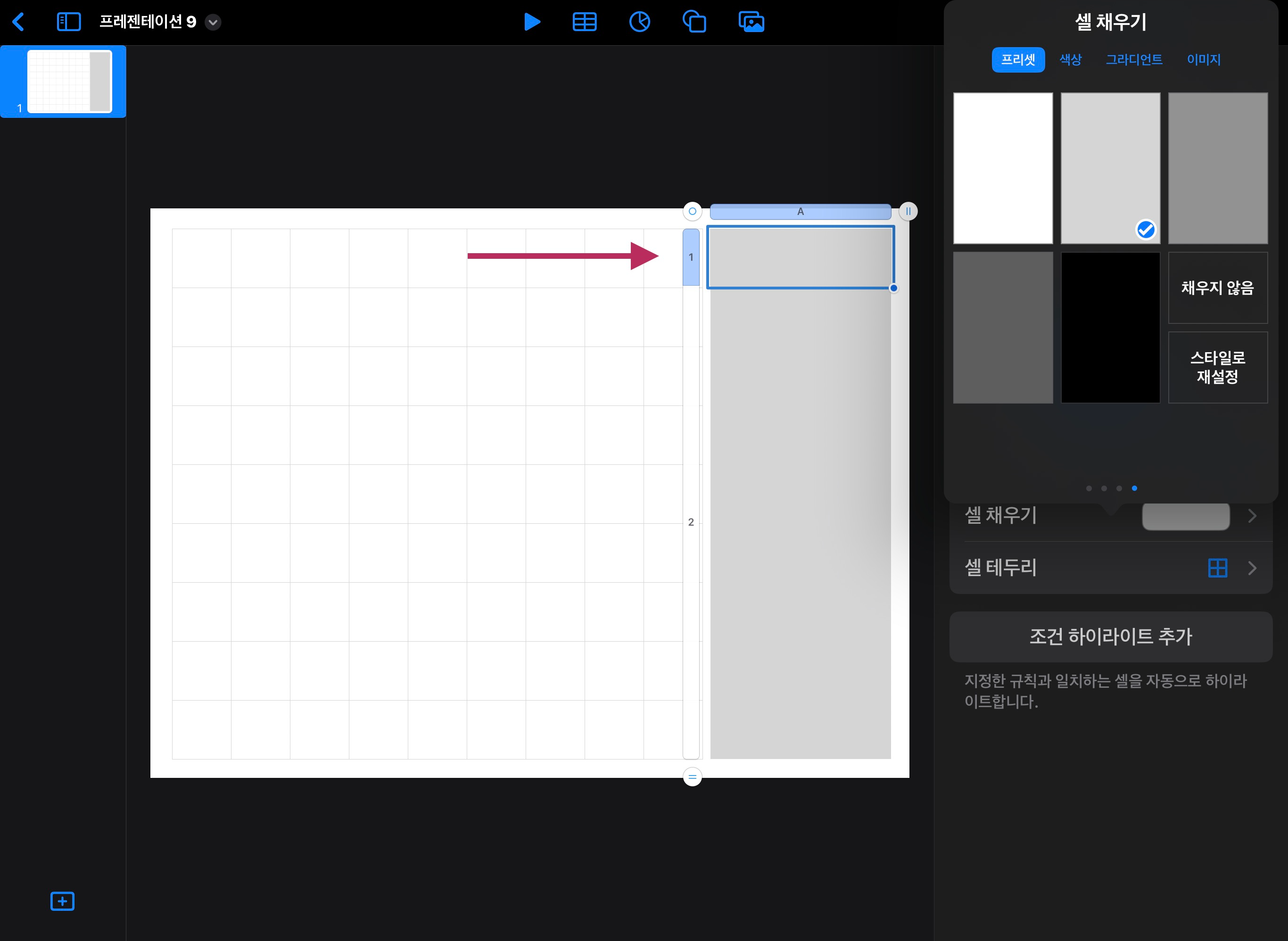
Task: Click the 셀 채우기 popover title
Action: pyautogui.click(x=1110, y=22)
